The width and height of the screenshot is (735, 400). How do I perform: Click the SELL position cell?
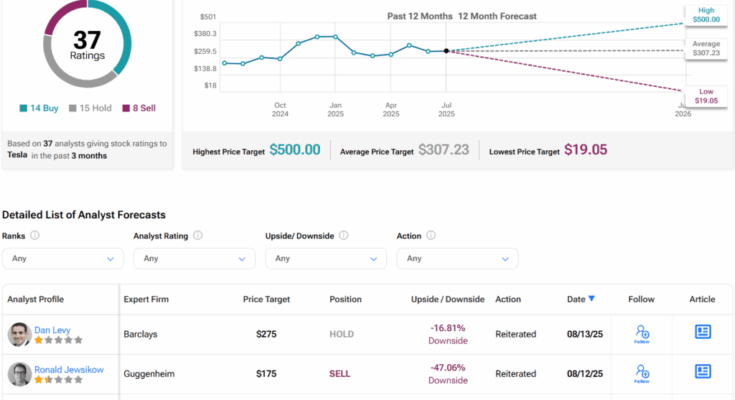pyautogui.click(x=340, y=374)
